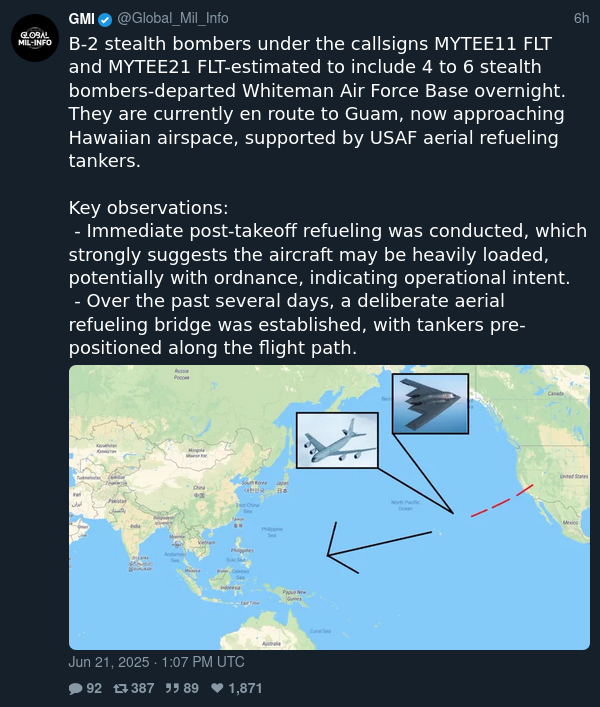Like the tweet with heart icon
This screenshot has height=707, width=600.
point(217,688)
